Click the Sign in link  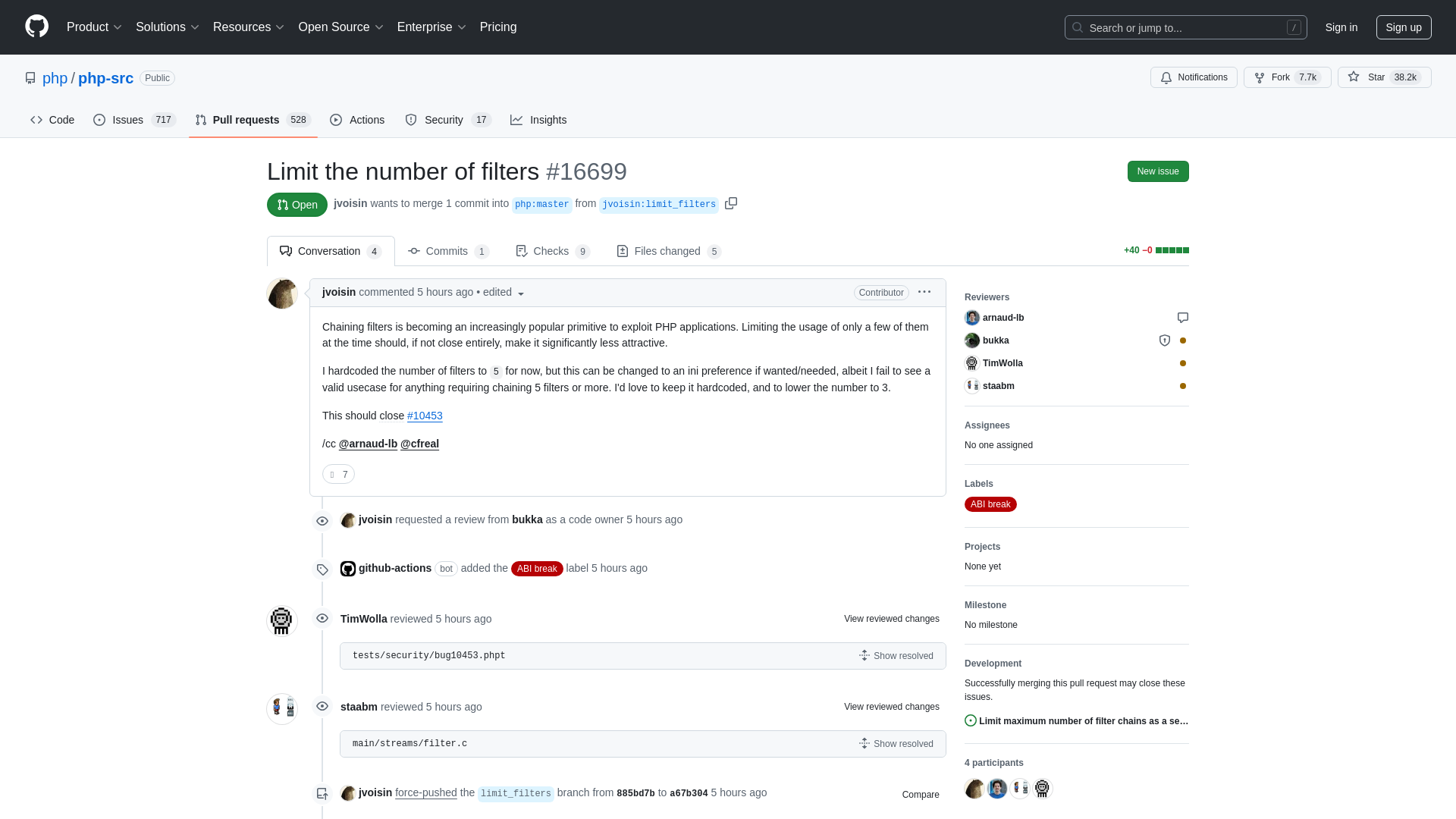coord(1341,27)
